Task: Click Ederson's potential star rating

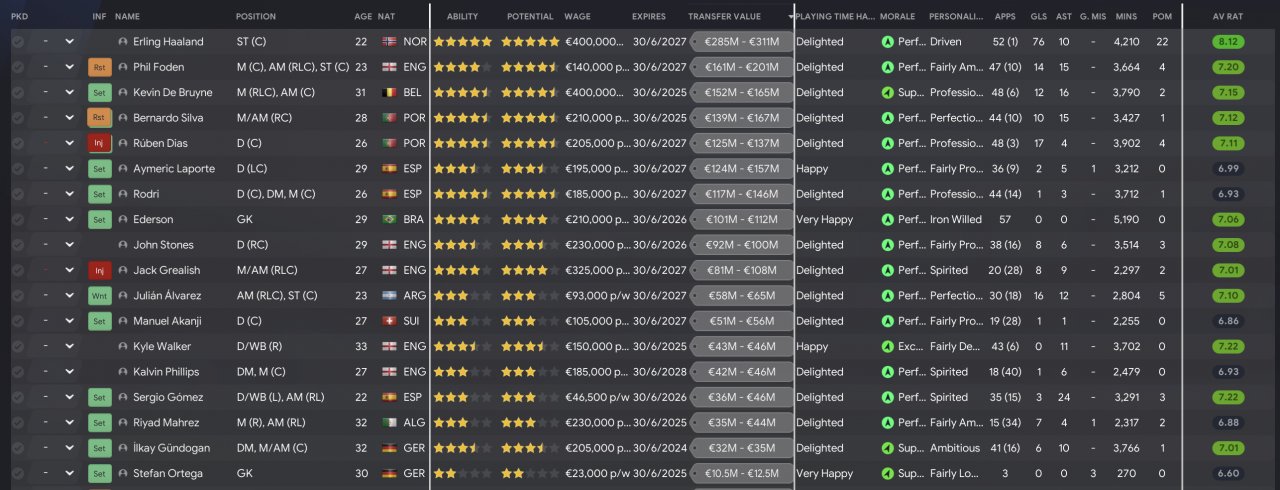Action: [x=530, y=220]
